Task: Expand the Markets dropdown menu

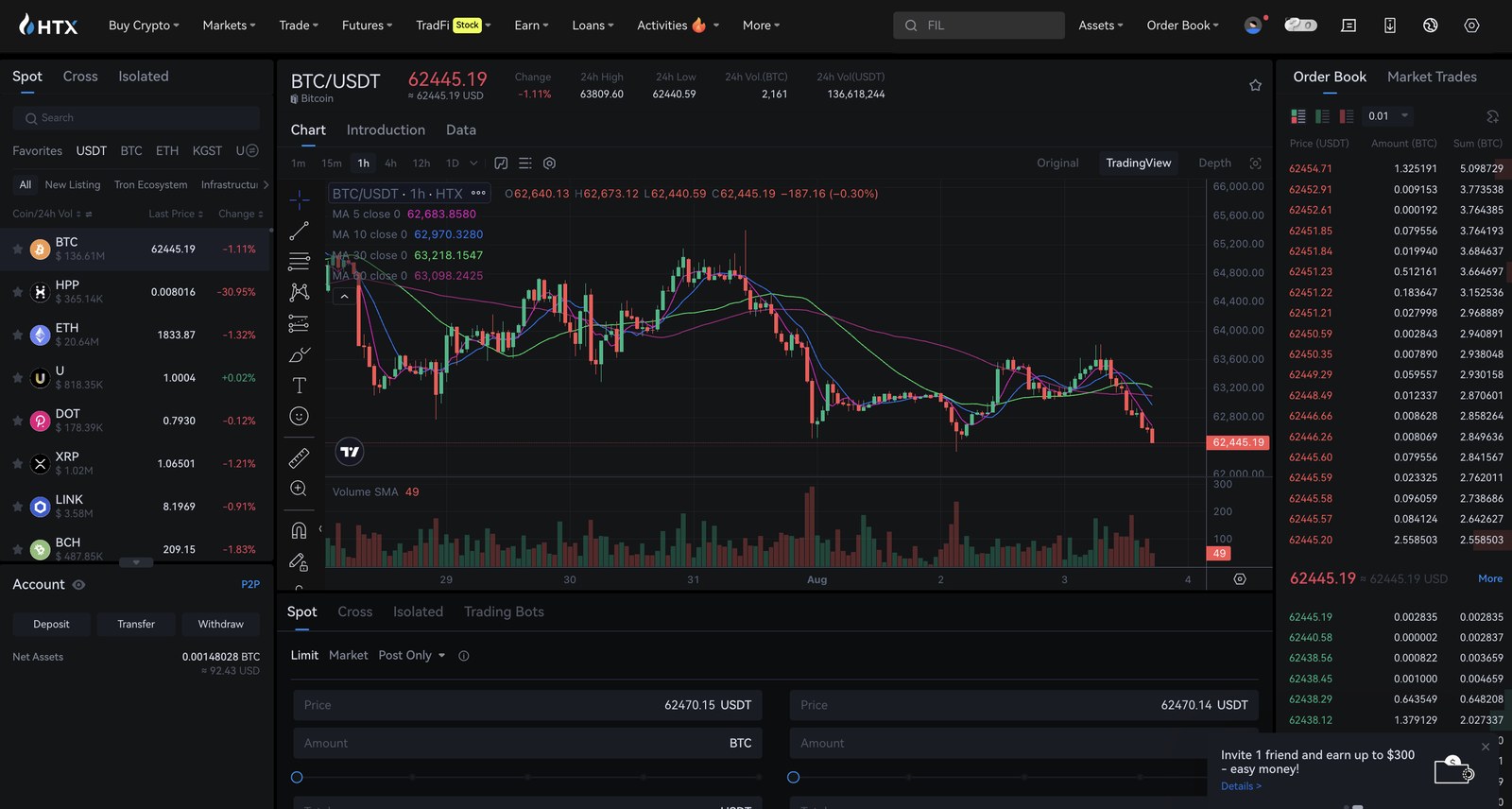Action: click(229, 26)
